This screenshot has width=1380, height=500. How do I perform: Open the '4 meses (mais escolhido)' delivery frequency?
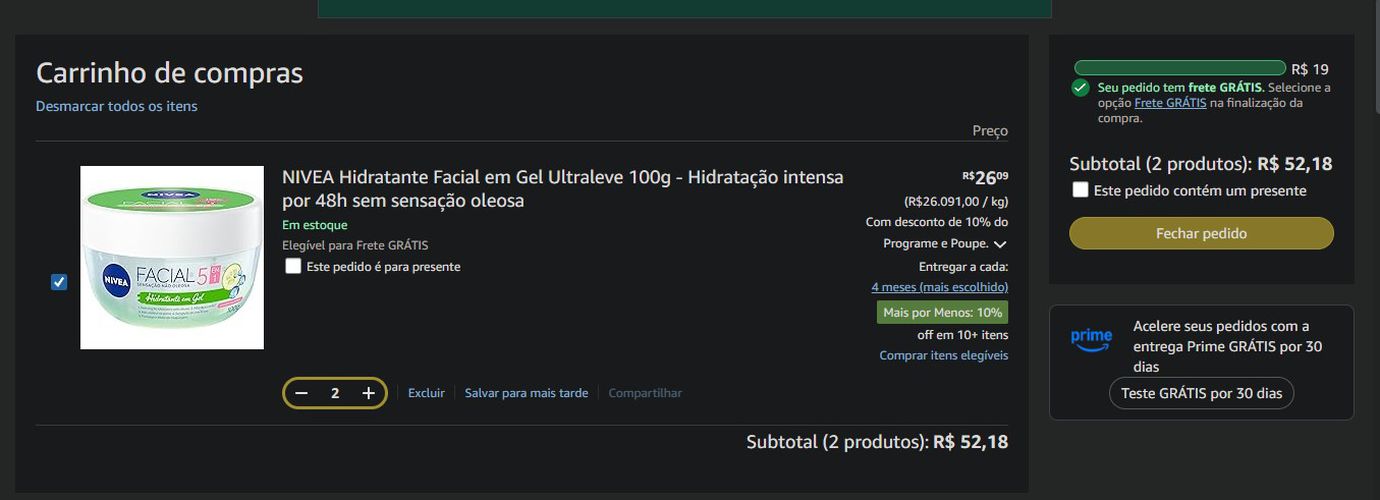[940, 287]
